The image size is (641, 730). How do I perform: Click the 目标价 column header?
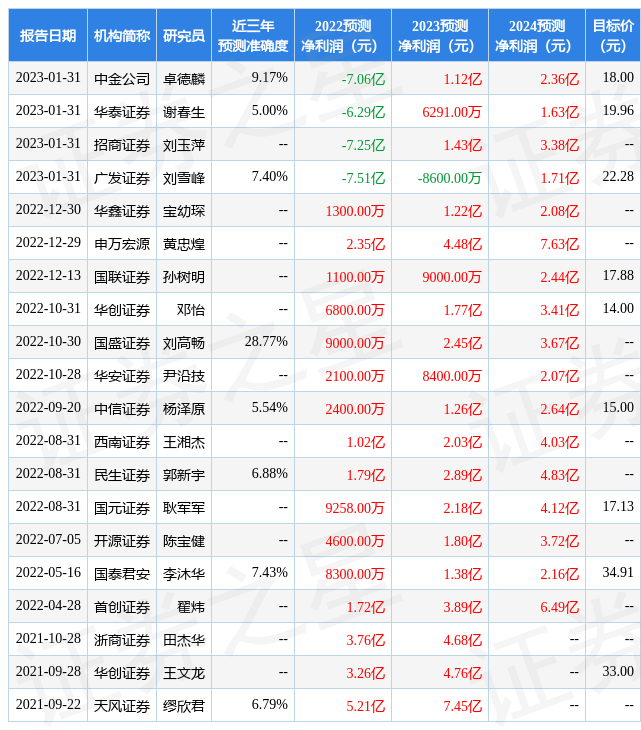(613, 36)
